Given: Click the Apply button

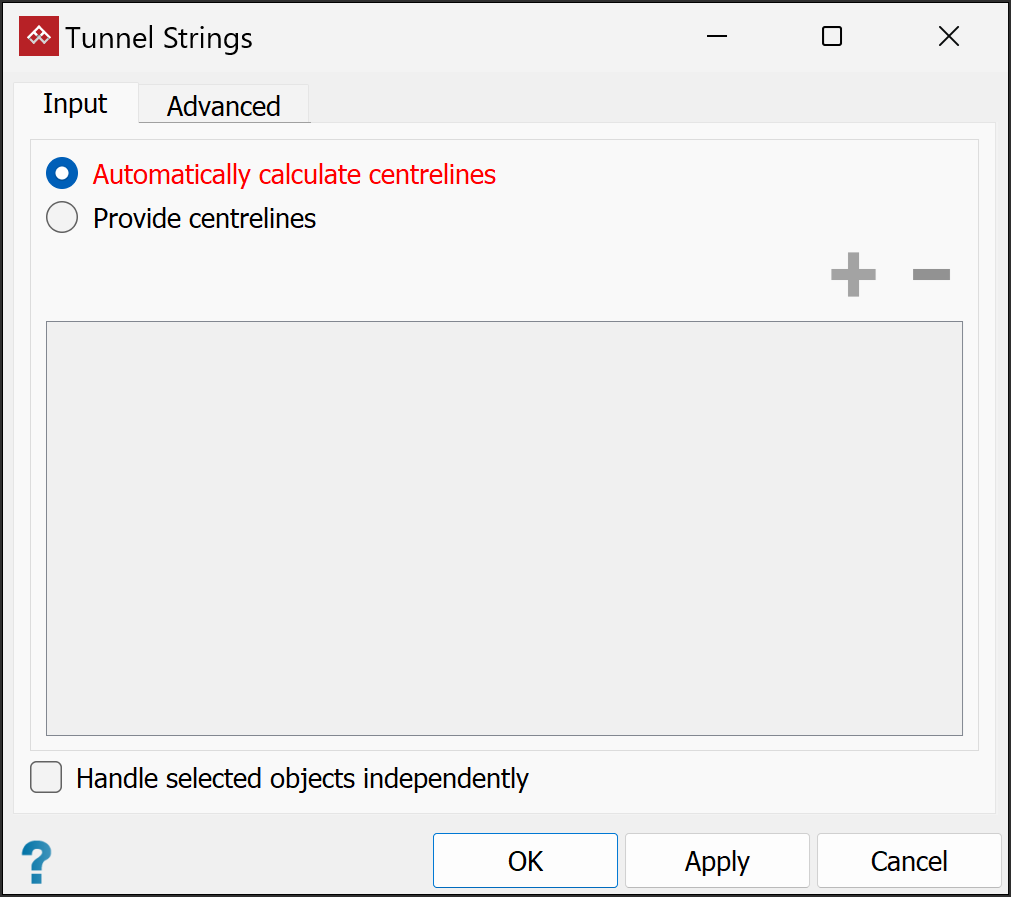Looking at the screenshot, I should [x=717, y=861].
